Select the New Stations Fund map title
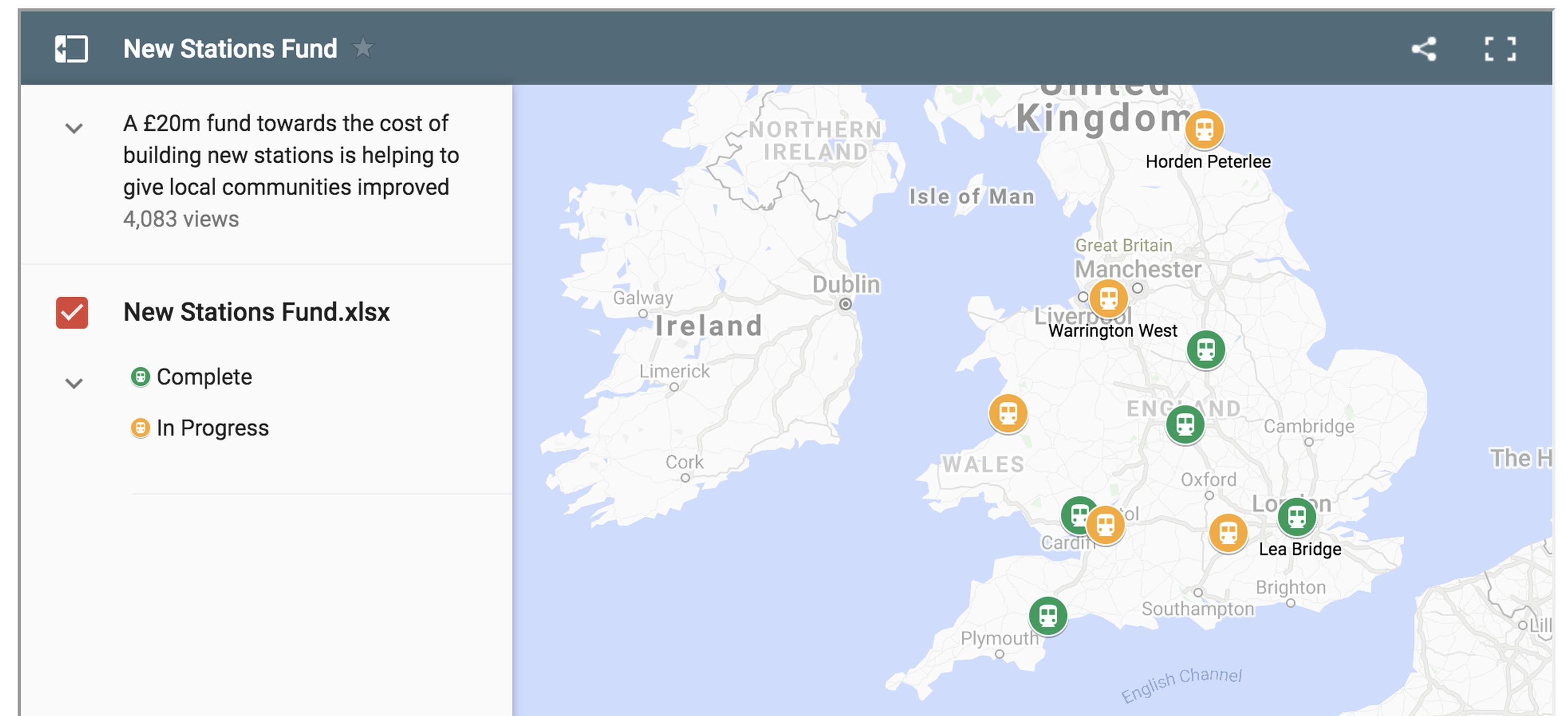The image size is (1568, 716). tap(230, 49)
